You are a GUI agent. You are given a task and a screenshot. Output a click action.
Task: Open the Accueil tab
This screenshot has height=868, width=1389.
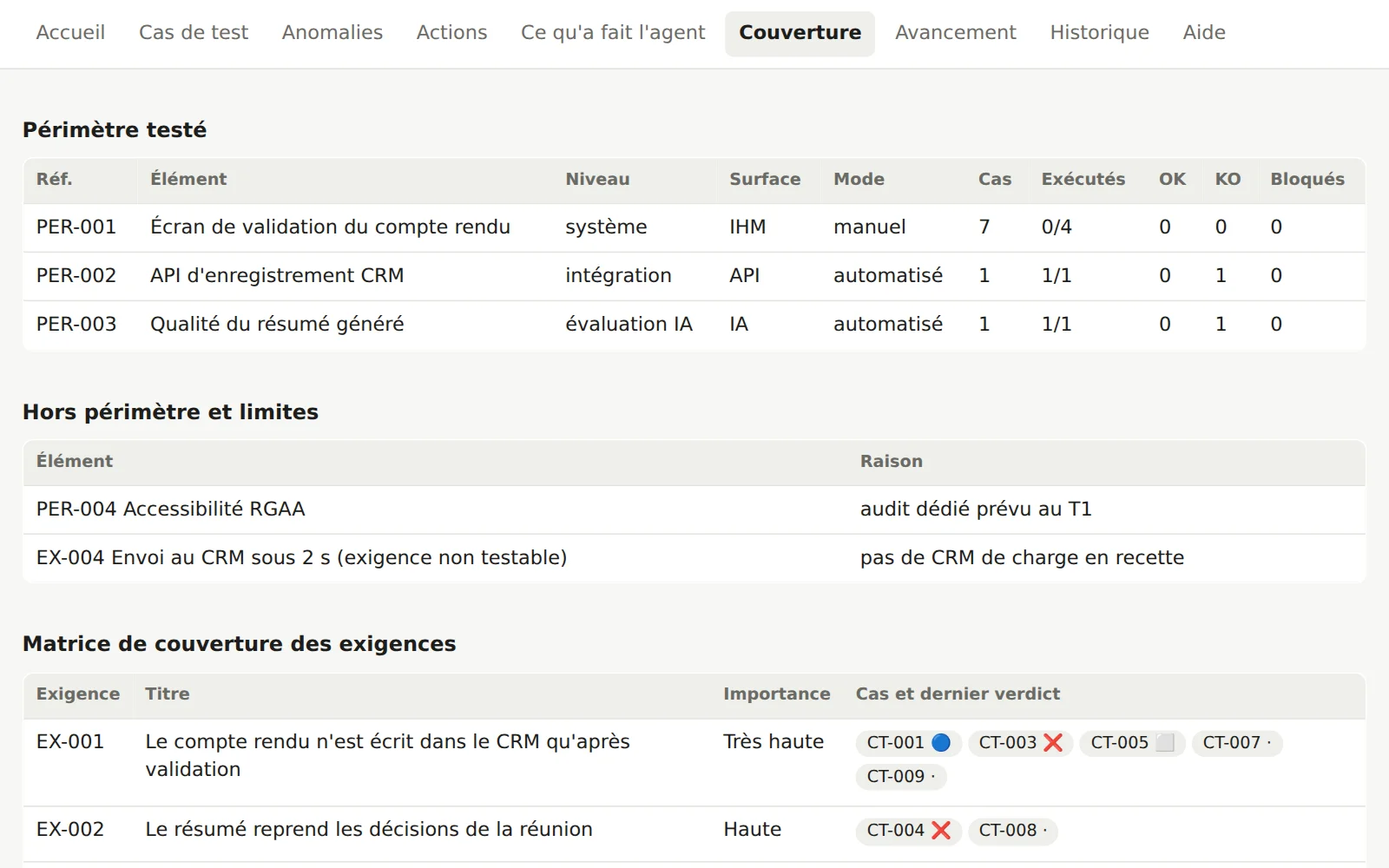pos(70,33)
